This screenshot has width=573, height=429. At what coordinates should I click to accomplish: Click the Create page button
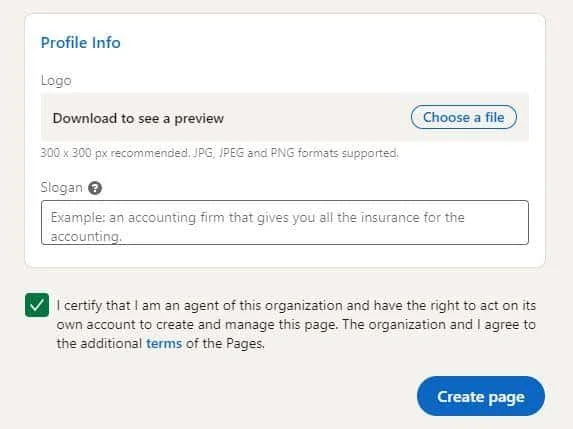(x=481, y=396)
